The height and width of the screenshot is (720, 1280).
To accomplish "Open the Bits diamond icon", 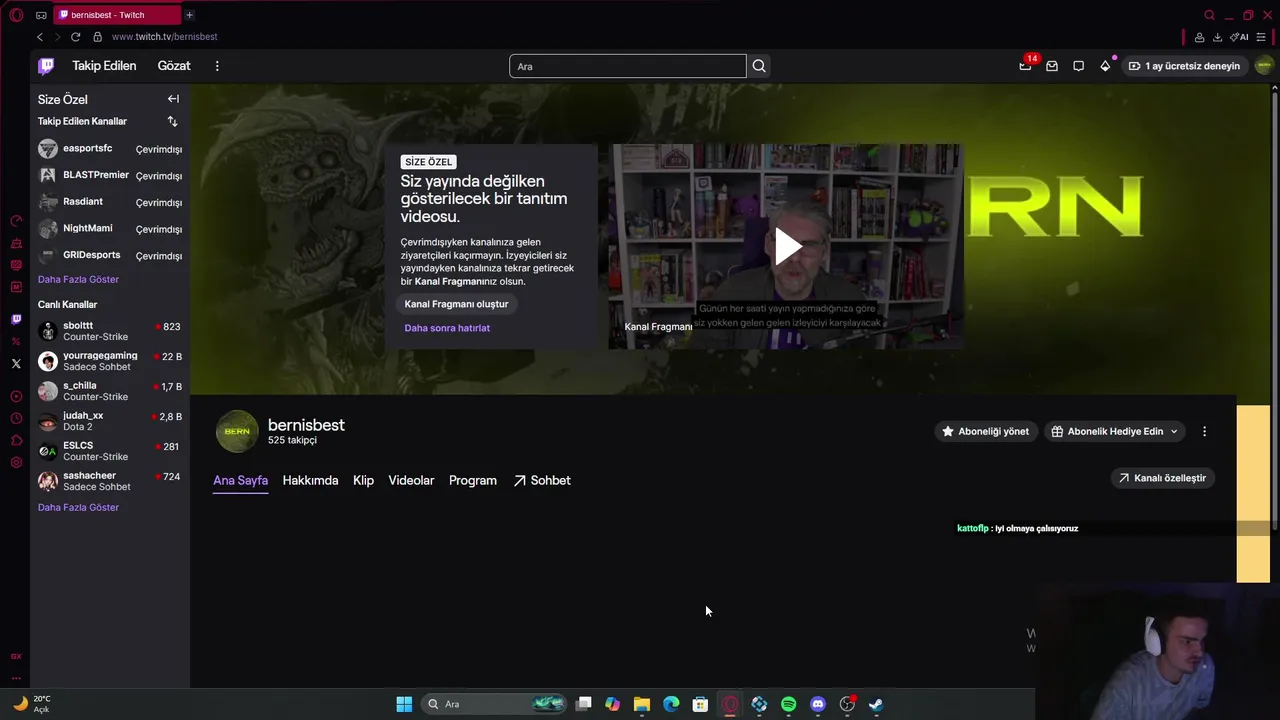I will 1105,66.
